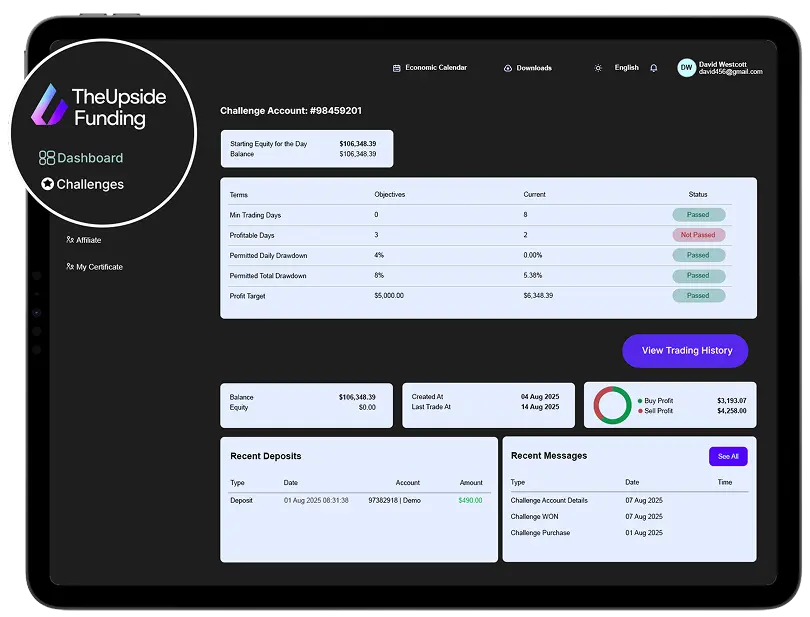
Task: Go to My Certificate page
Action: tap(99, 267)
